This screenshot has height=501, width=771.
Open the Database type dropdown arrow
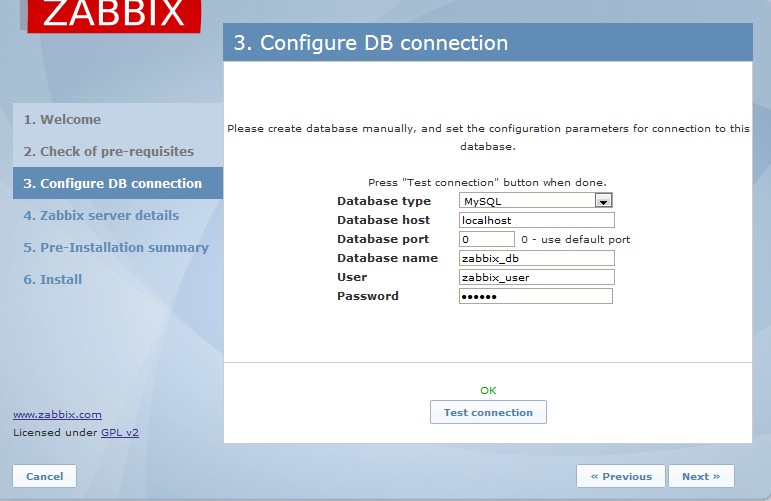603,201
